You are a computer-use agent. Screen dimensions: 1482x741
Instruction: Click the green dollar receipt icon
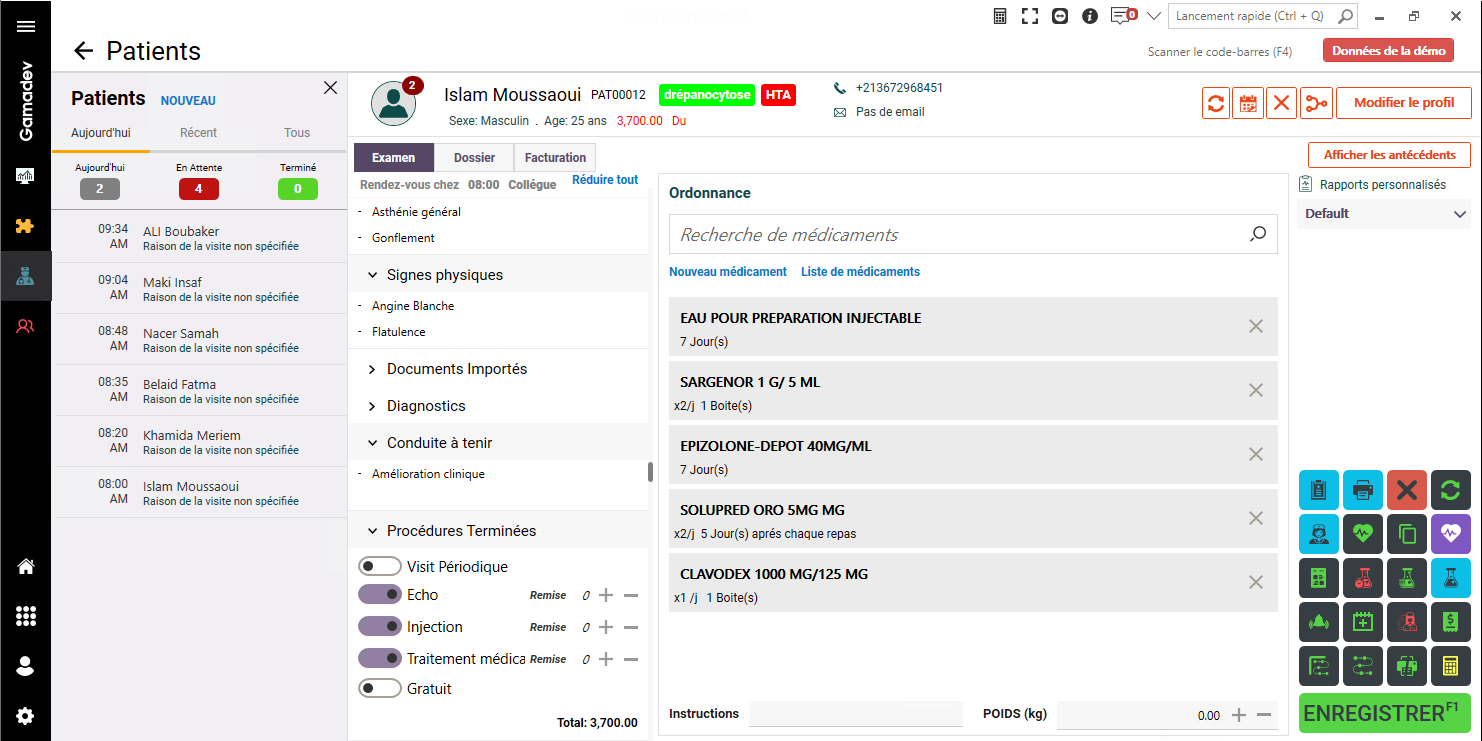(1450, 622)
